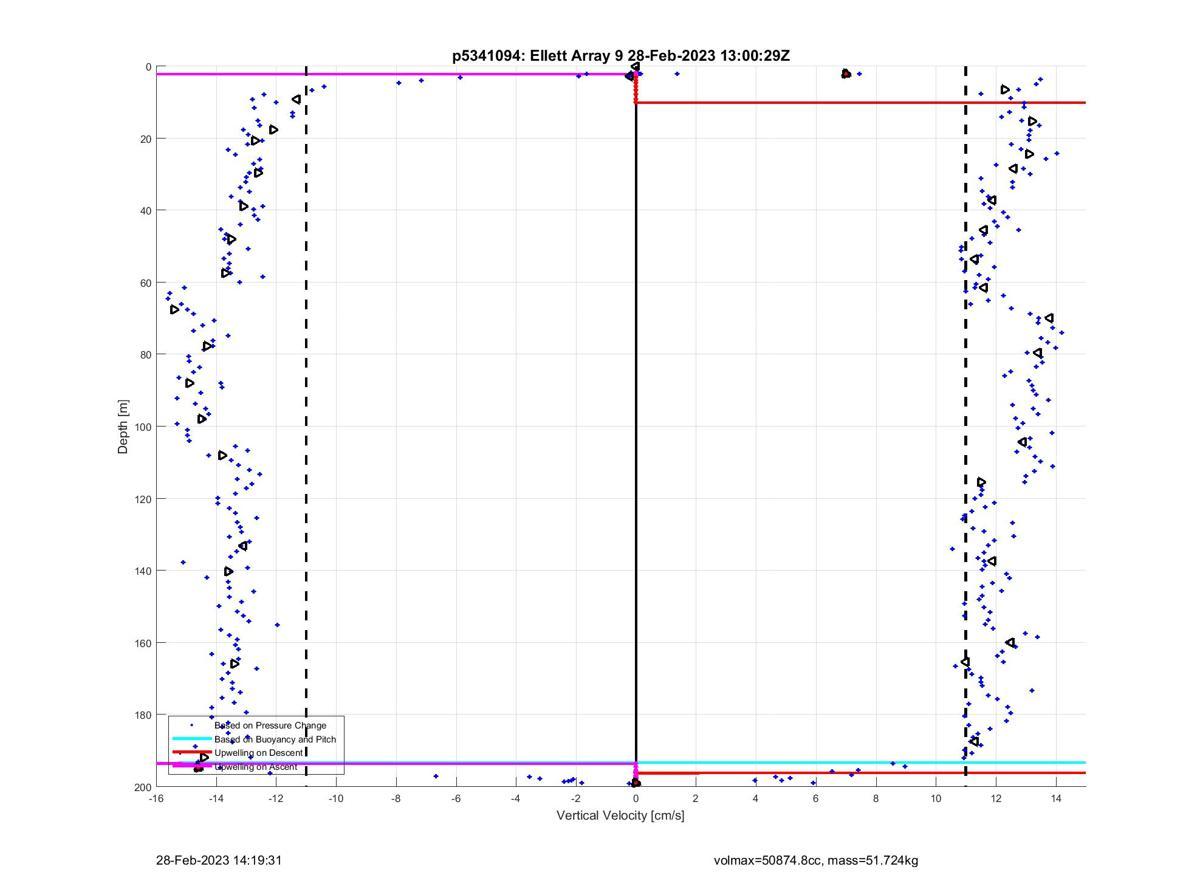Click velocity axis tick label '4'
The height and width of the screenshot is (885, 1200).
(x=756, y=798)
